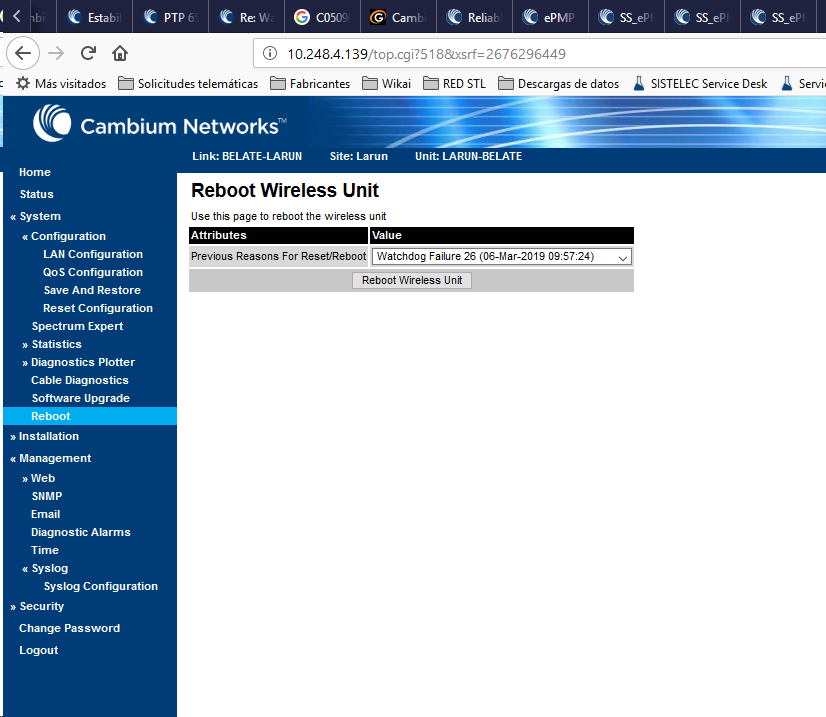Click the site information icon in address bar

tap(270, 54)
